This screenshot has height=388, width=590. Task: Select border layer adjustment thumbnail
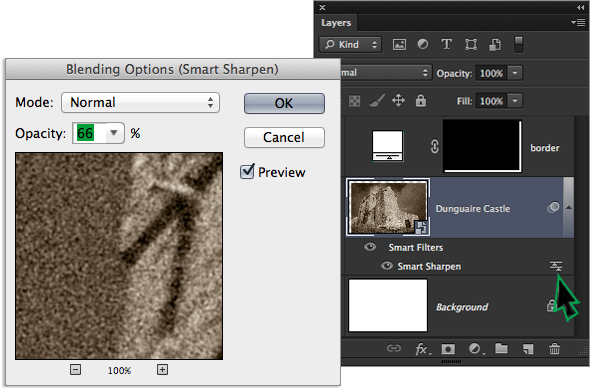[388, 146]
